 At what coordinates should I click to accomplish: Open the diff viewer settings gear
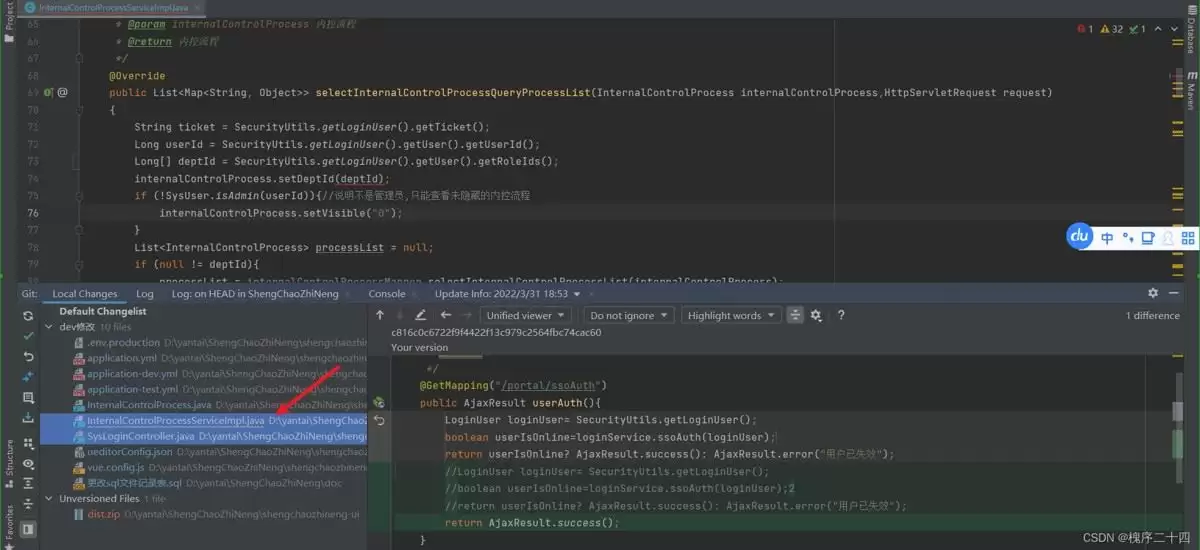816,315
